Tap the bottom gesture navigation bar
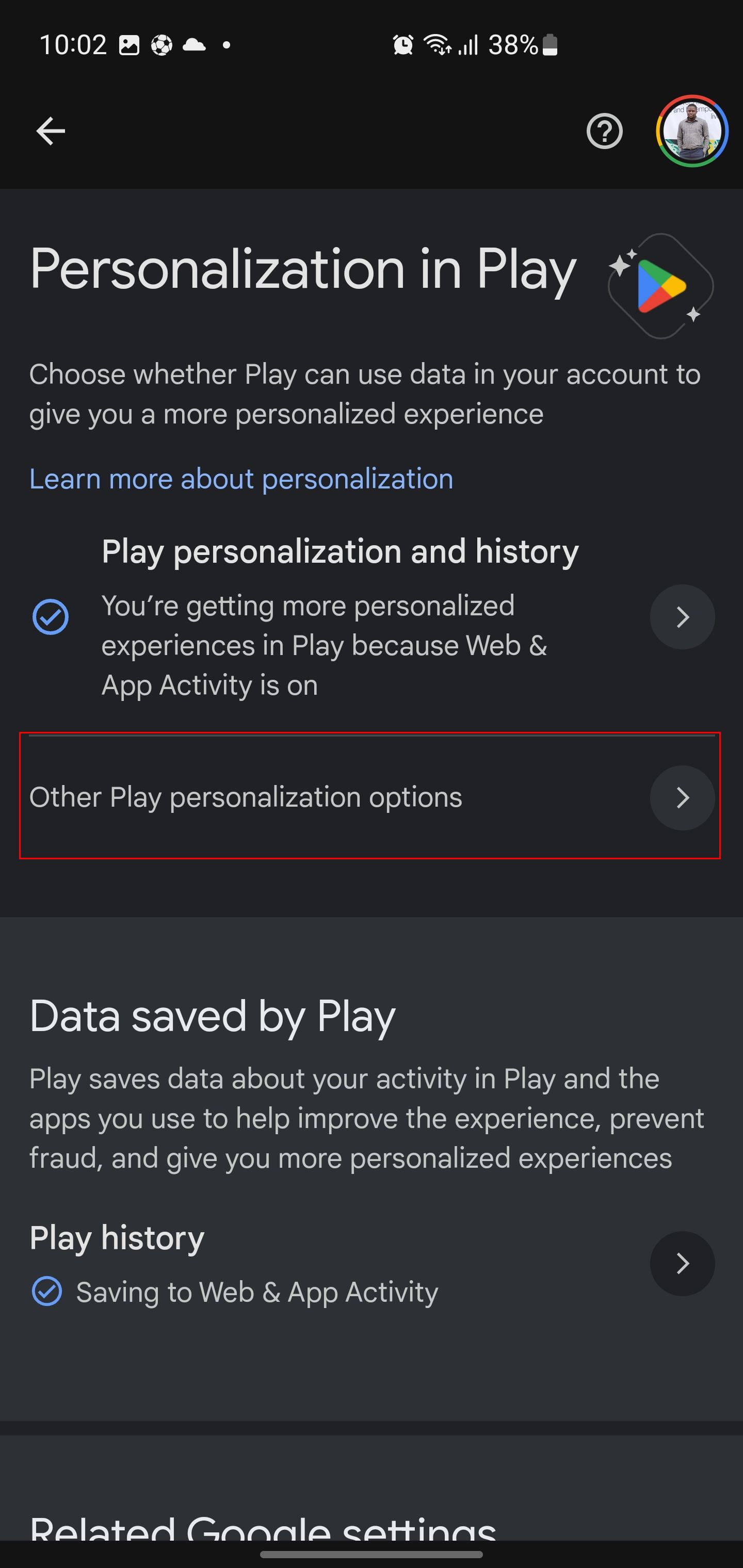The image size is (743, 1568). [372, 1554]
